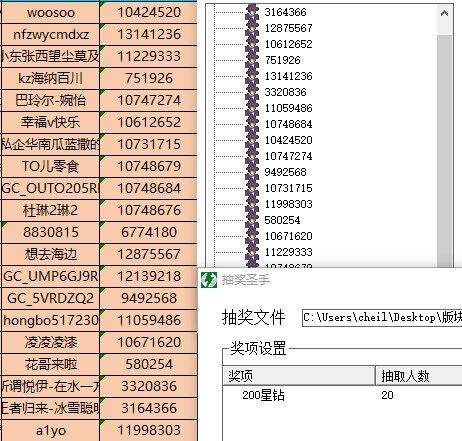Click spreadsheet cell 想去海边
The height and width of the screenshot is (441, 462).
click(x=50, y=254)
